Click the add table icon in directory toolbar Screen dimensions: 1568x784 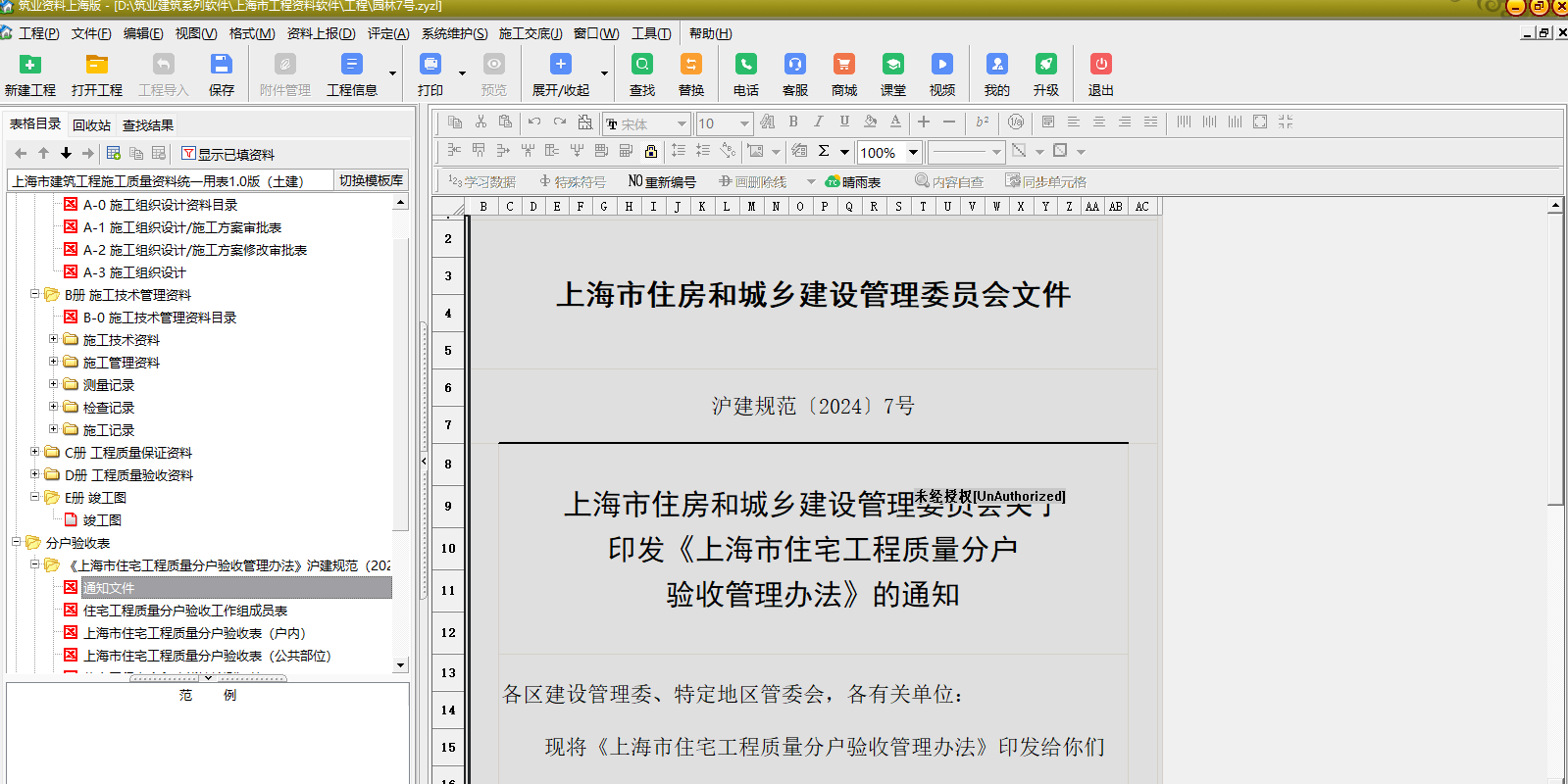point(114,154)
